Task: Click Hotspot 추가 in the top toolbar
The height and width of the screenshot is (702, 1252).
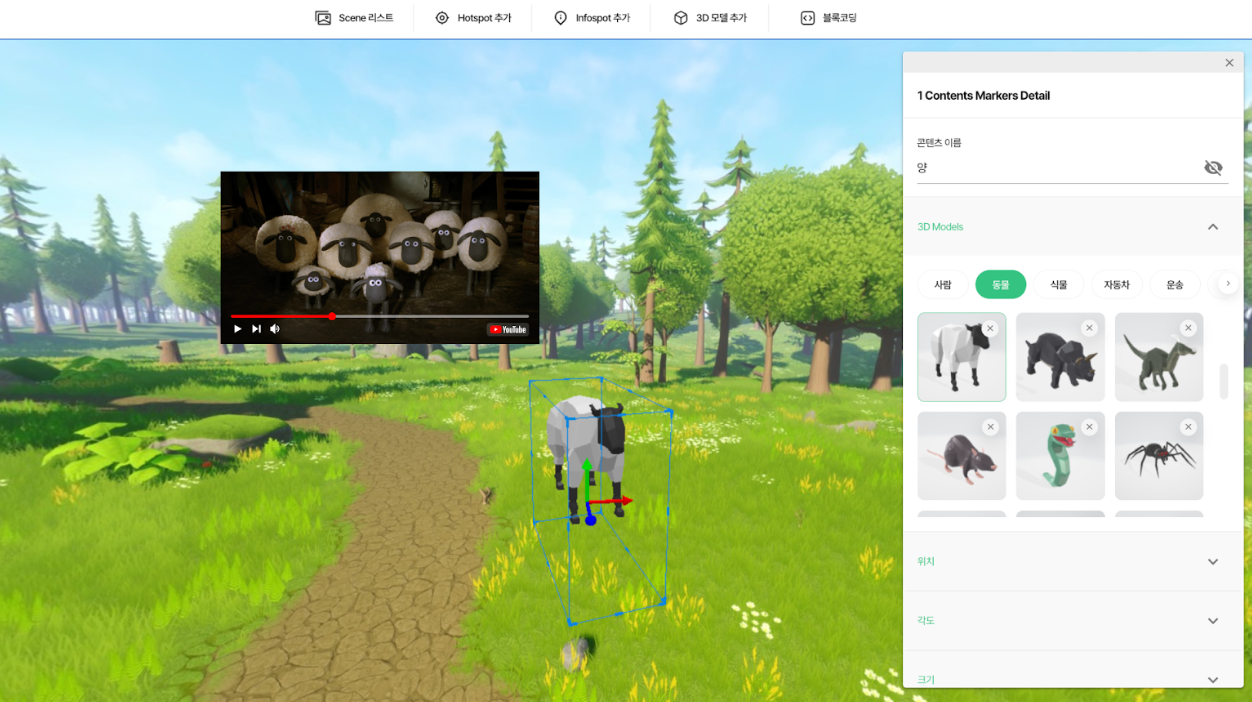Action: click(473, 18)
